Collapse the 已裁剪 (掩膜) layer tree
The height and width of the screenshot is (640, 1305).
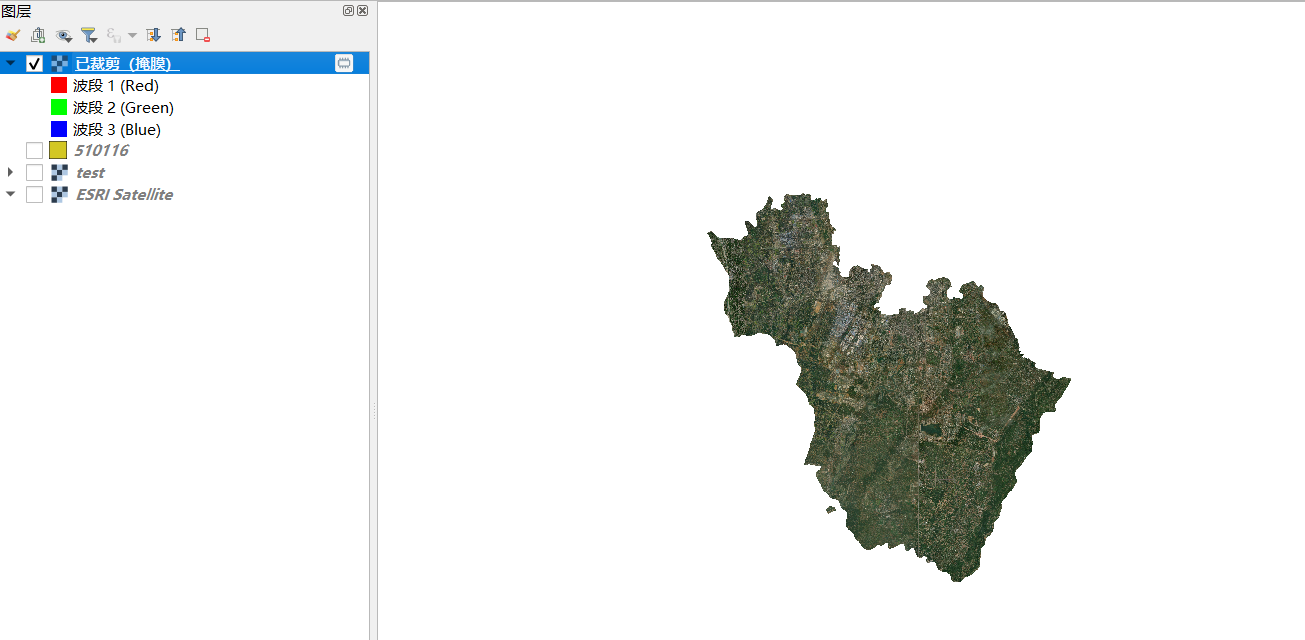tap(11, 63)
